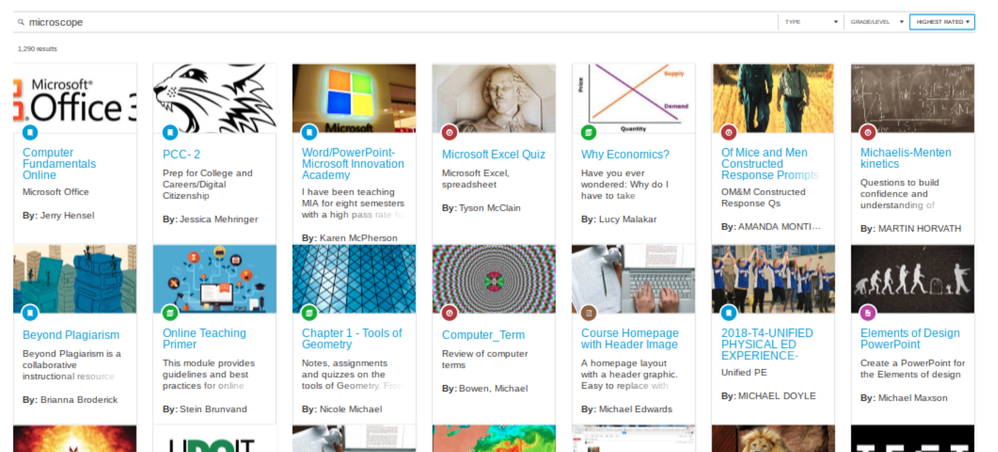This screenshot has height=452, width=998.
Task: Click the blue glass lattice thumbnail
Action: coord(354,279)
